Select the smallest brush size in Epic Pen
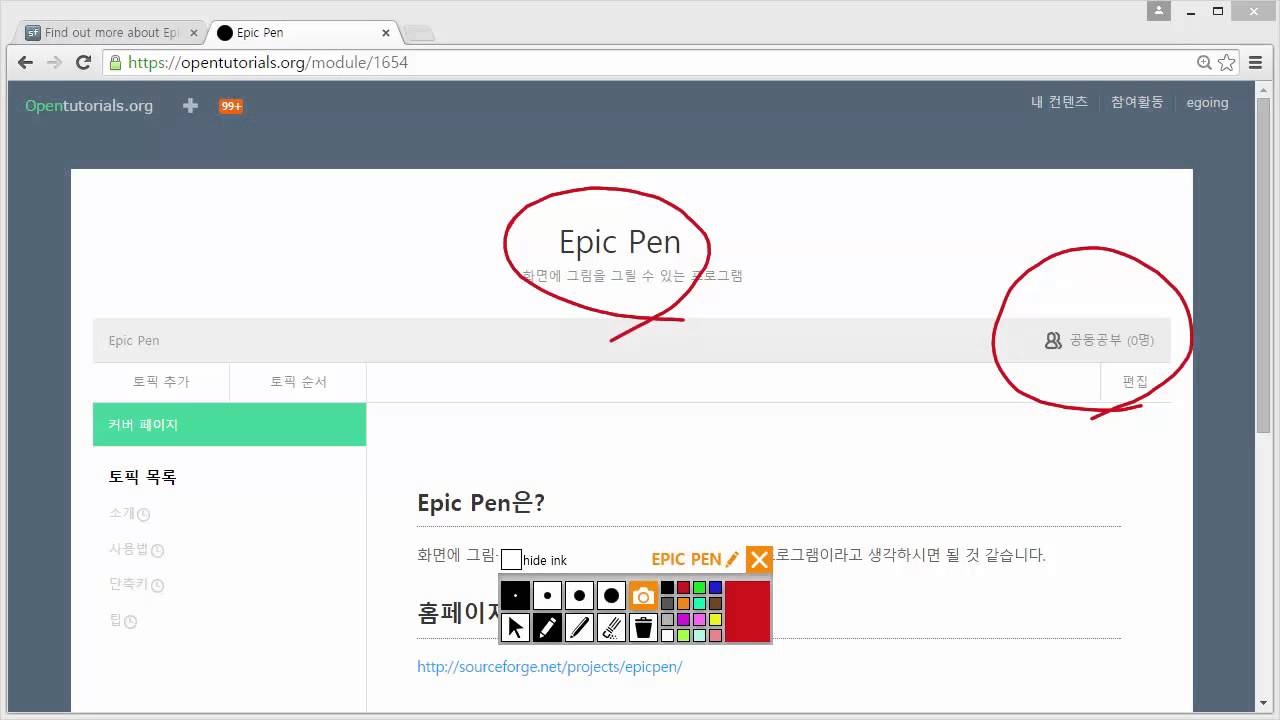Viewport: 1280px width, 720px height. point(515,595)
